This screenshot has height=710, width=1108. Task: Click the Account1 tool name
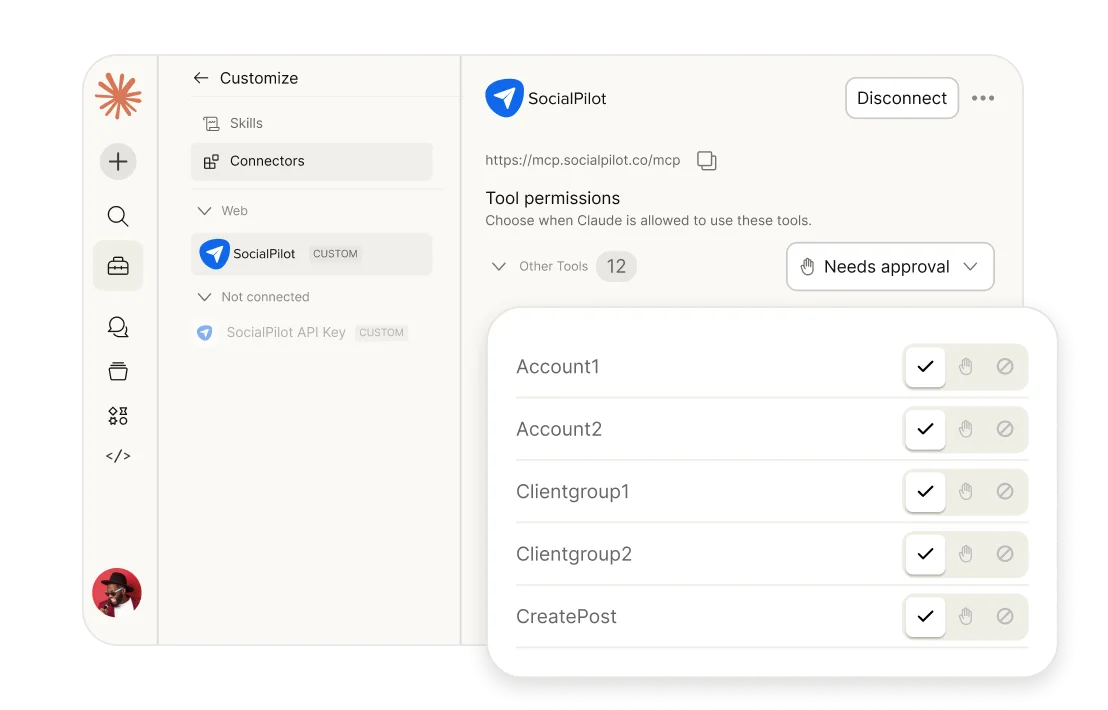click(558, 367)
